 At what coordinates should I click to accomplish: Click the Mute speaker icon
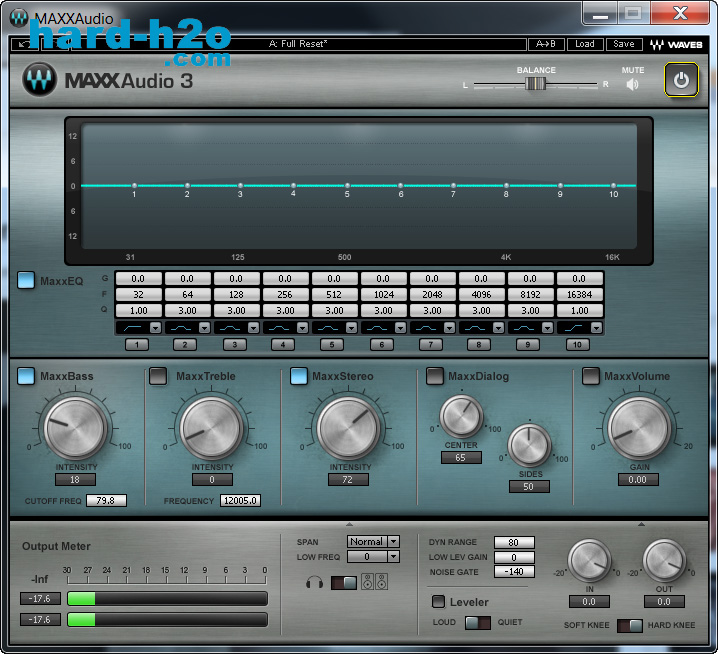pyautogui.click(x=632, y=84)
